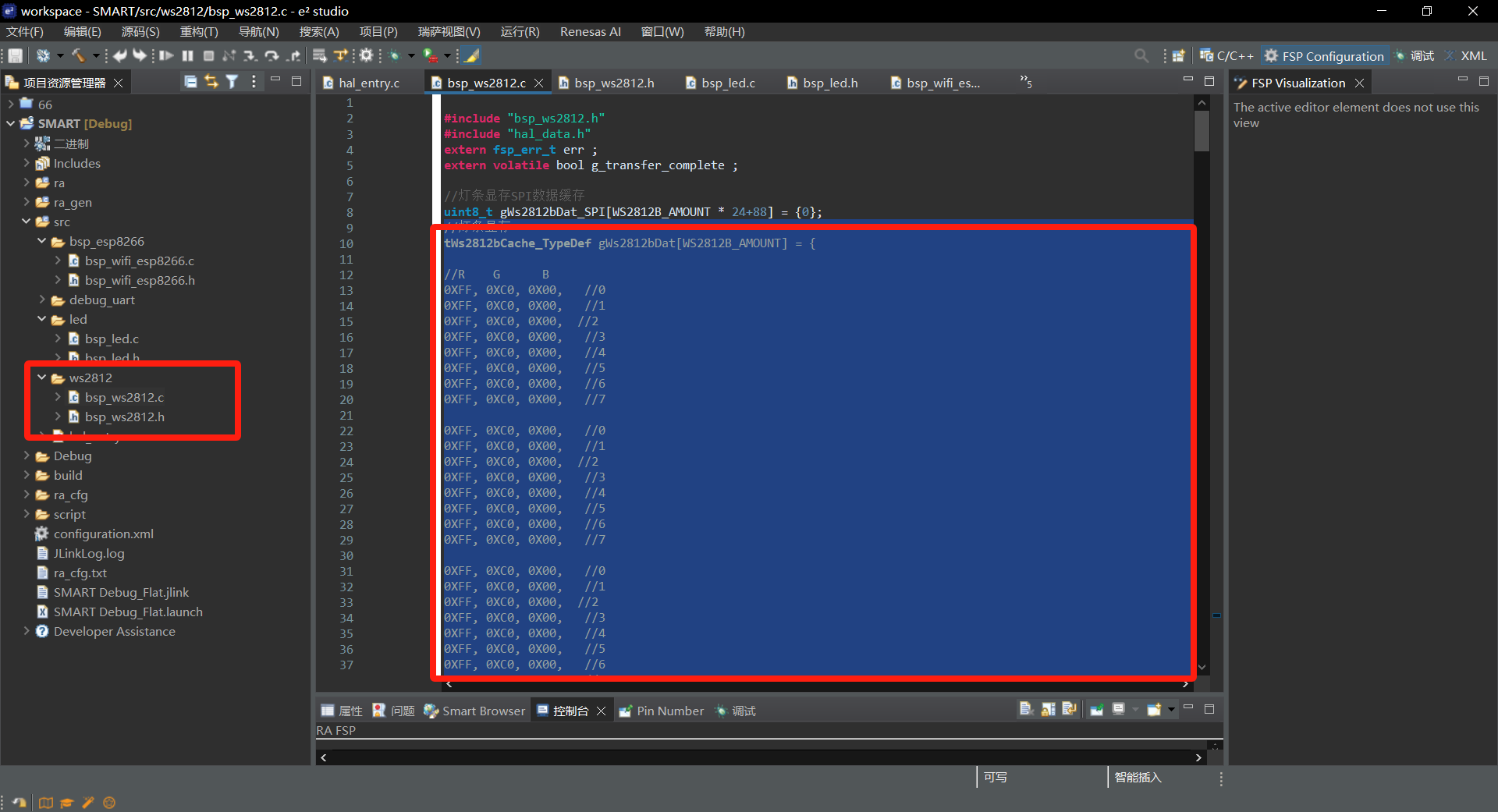
Task: Click the Terminate stop icon
Action: click(x=208, y=55)
